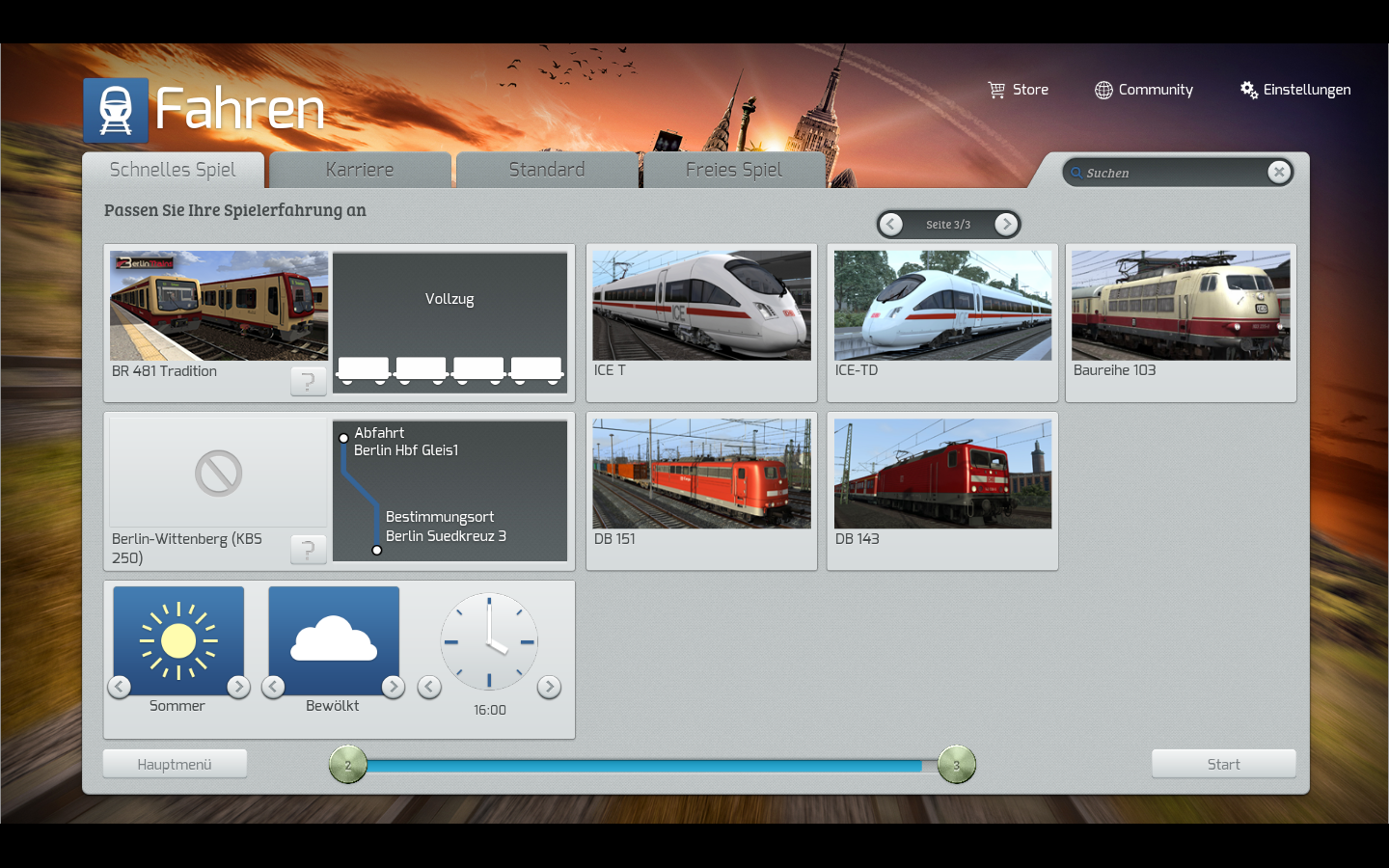Click the Berlin-Wittenberg (KBS 250) label
Image resolution: width=1389 pixels, height=868 pixels.
187,548
